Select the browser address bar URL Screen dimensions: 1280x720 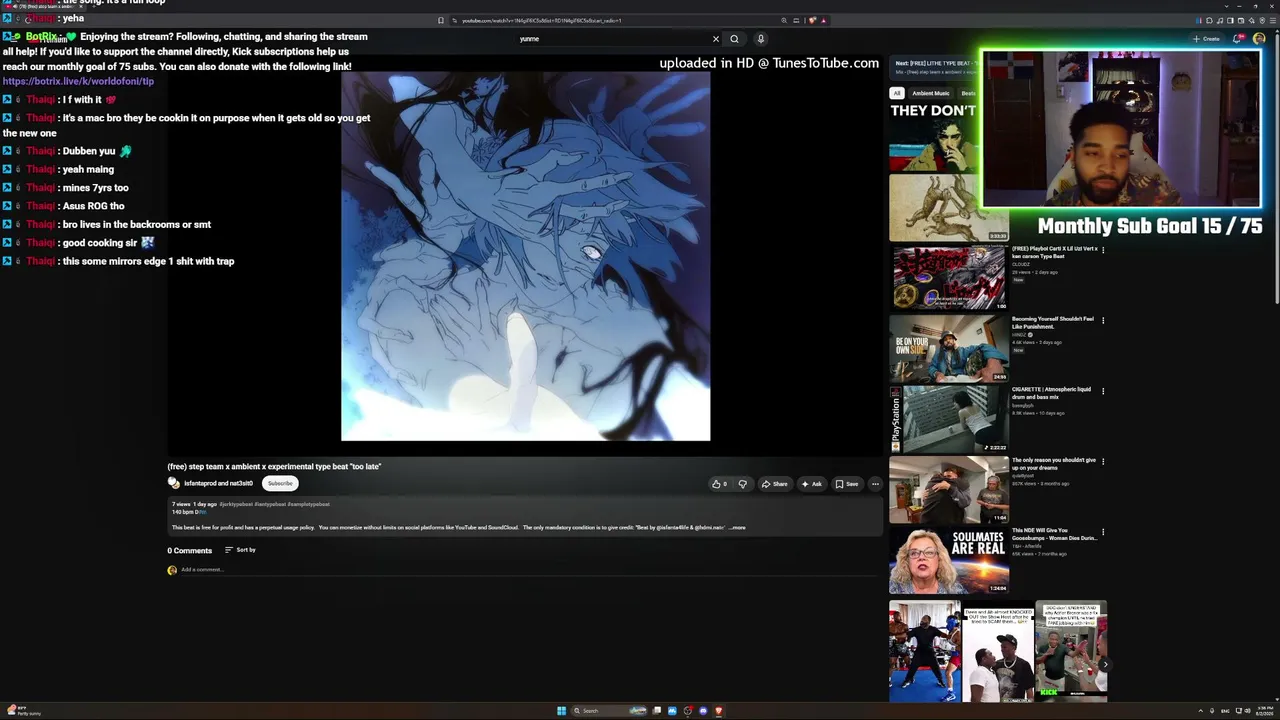pyautogui.click(x=541, y=20)
